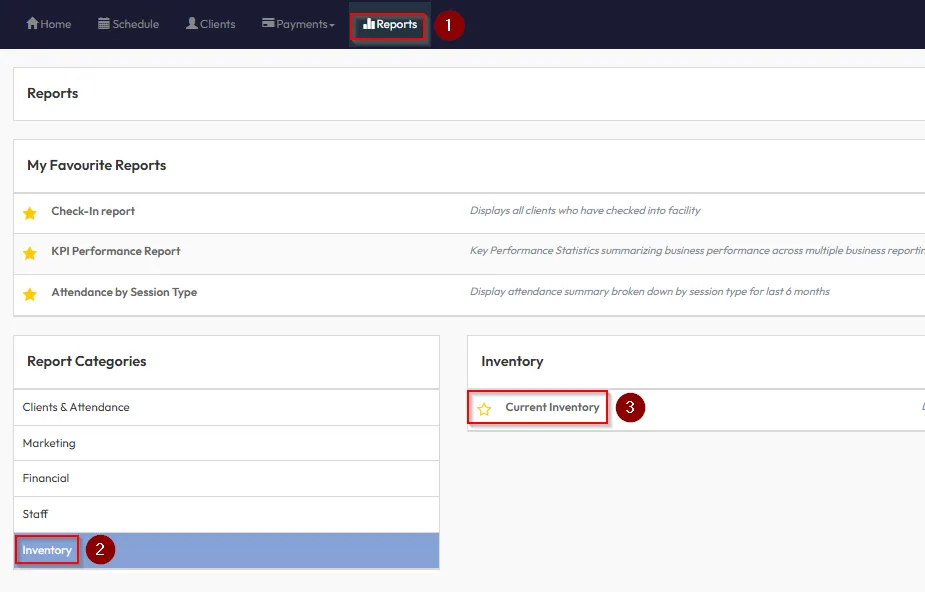Select the Inventory report category
Image resolution: width=925 pixels, height=592 pixels.
(47, 550)
